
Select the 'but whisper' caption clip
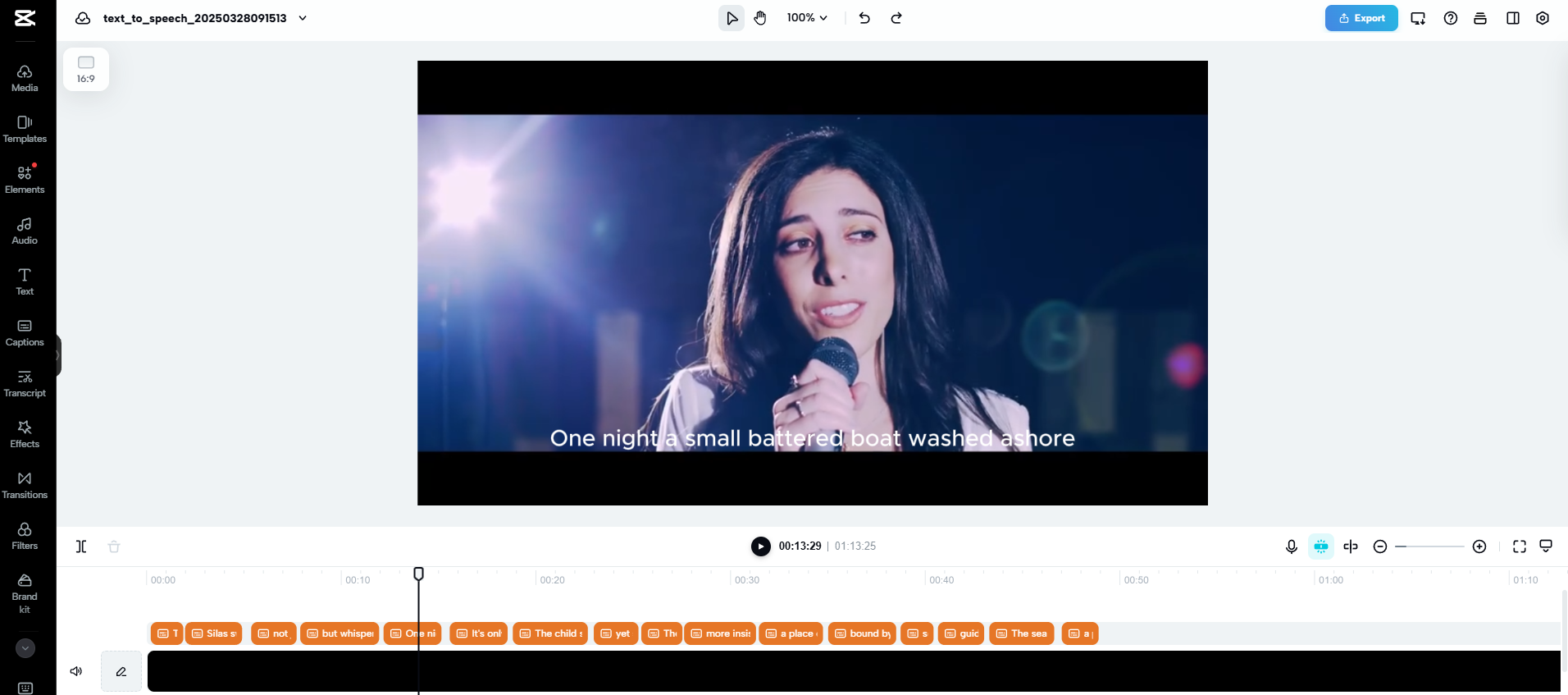[340, 633]
